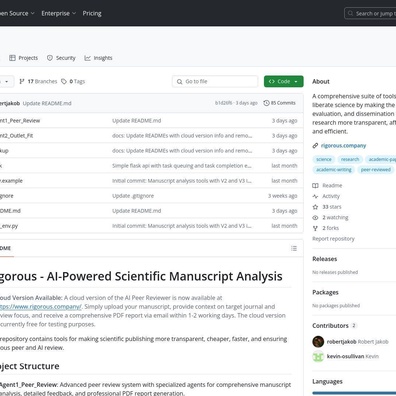Select the peer-reviewed topic tag

376,170
